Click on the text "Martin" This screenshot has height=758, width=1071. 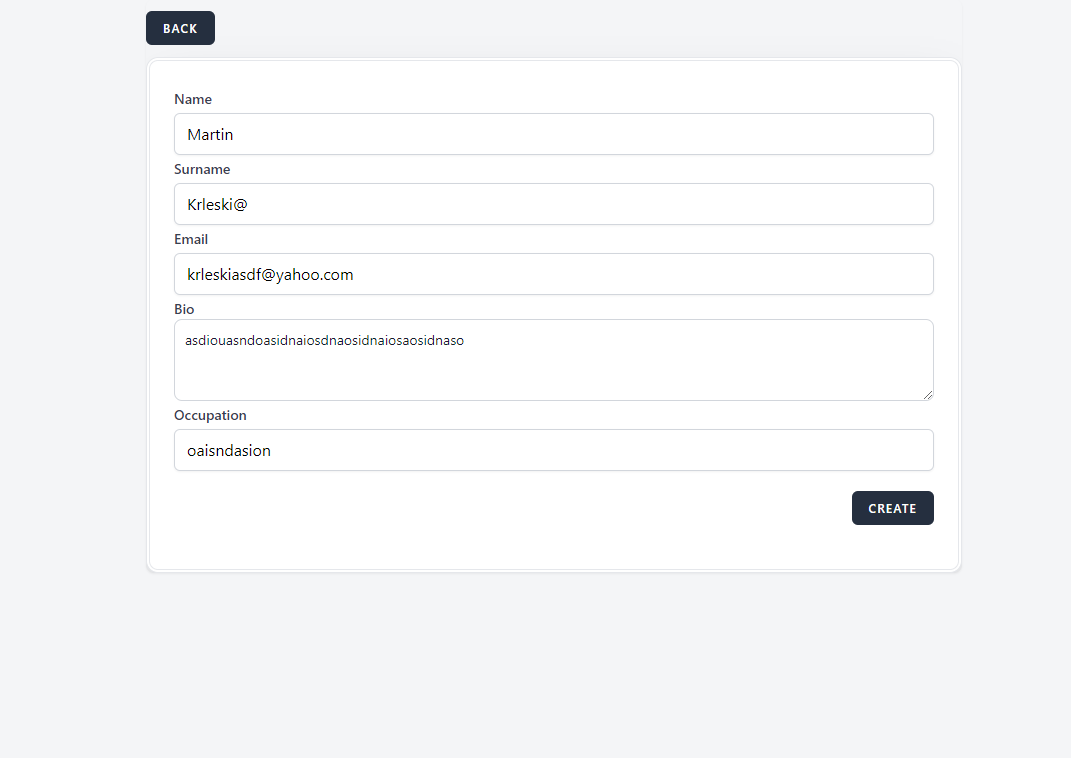(210, 134)
